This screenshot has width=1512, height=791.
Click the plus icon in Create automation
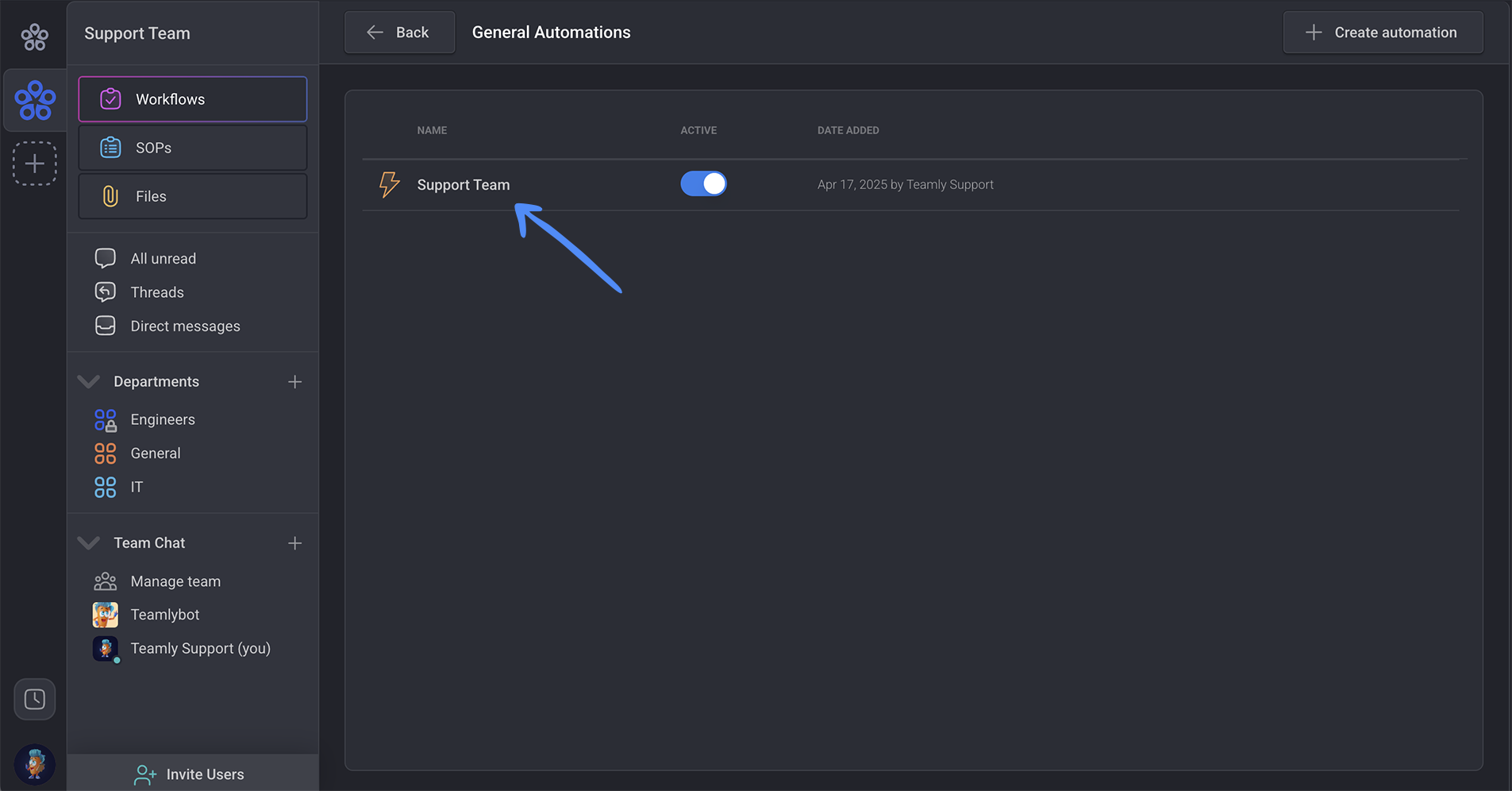pyautogui.click(x=1314, y=33)
